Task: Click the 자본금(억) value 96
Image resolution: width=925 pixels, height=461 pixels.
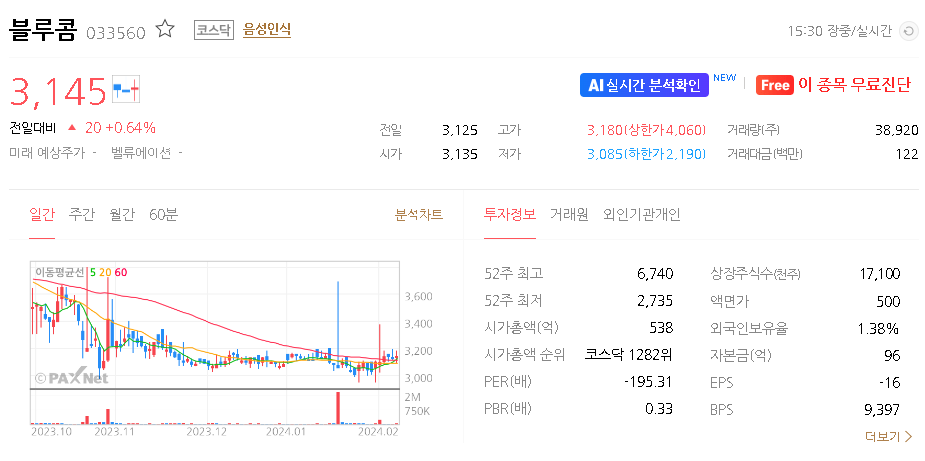Action: [893, 355]
